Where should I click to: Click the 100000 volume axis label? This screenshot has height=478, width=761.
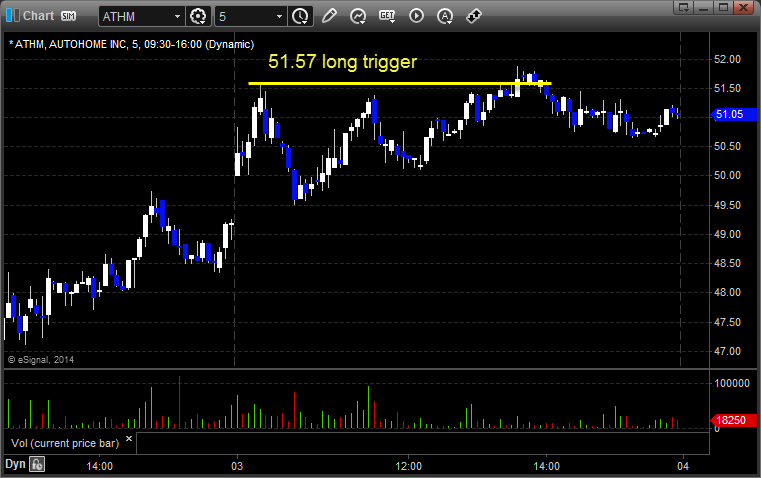pos(732,383)
